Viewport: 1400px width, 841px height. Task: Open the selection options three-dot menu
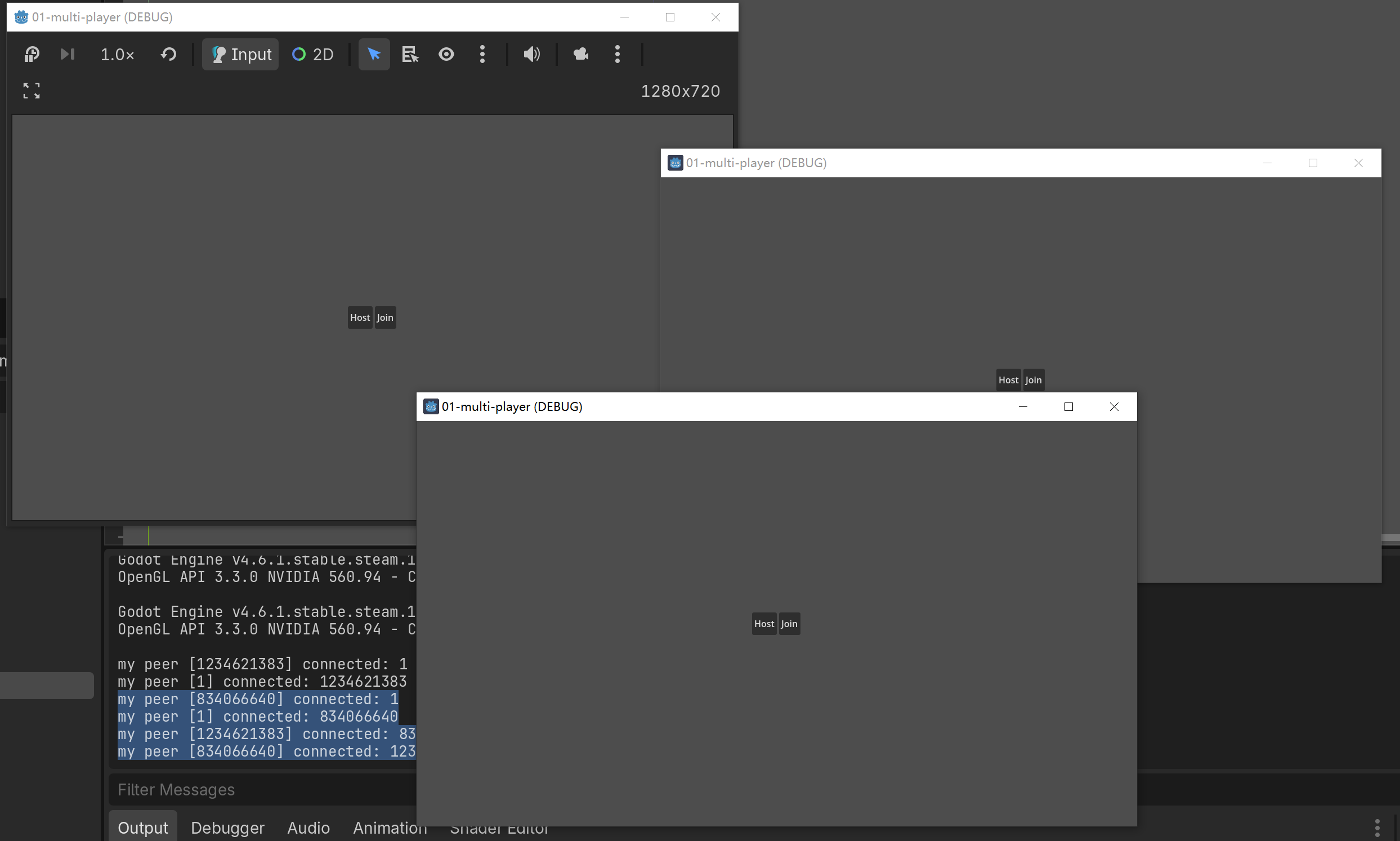click(x=482, y=55)
